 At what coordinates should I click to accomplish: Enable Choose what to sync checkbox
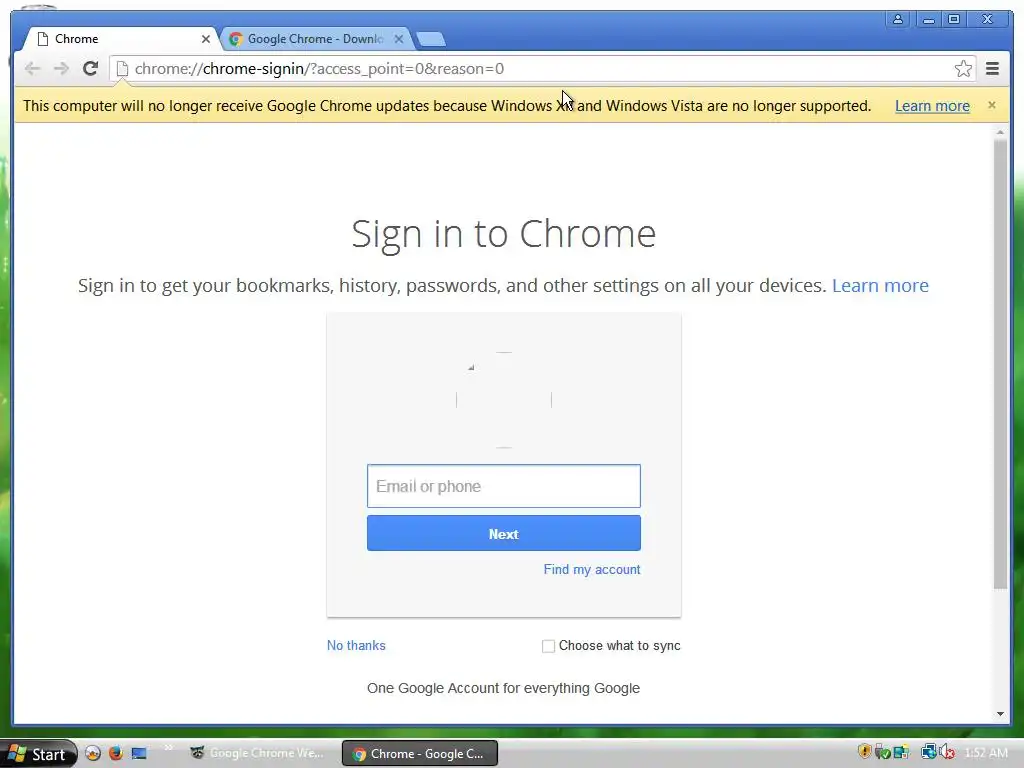(549, 646)
